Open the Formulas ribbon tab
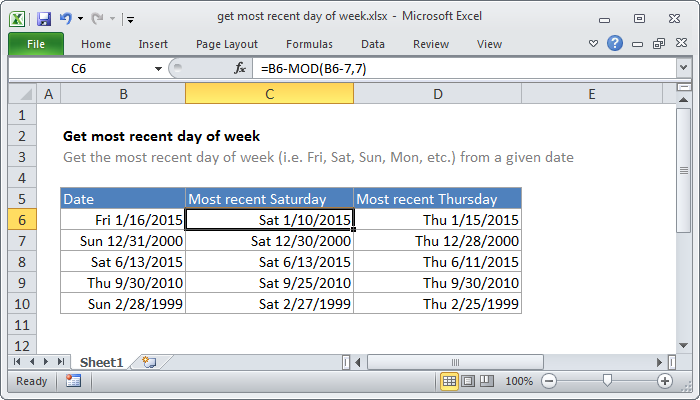Screen dimensions: 700x400 [309, 44]
